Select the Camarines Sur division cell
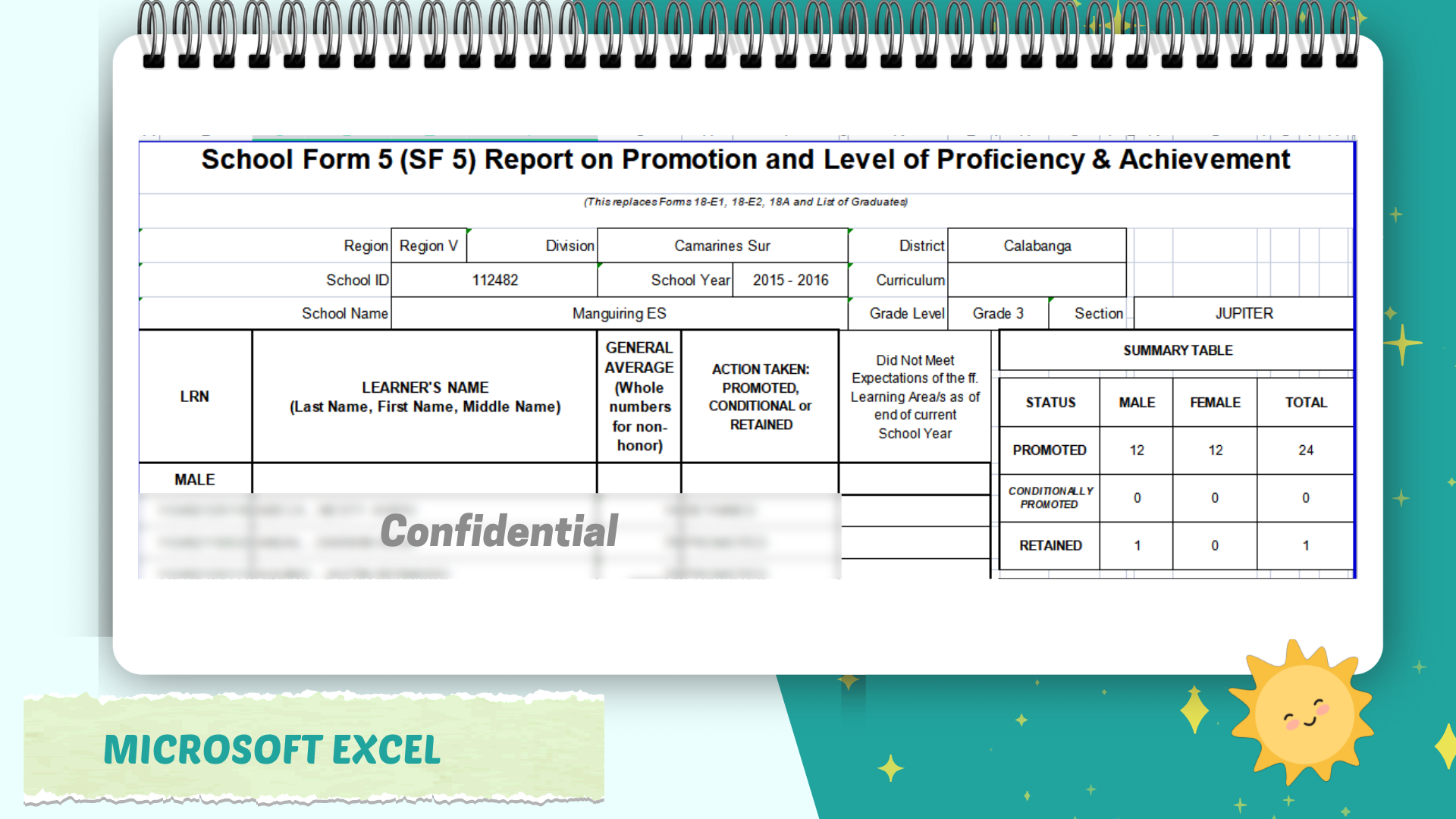The image size is (1456, 819). pyautogui.click(x=722, y=246)
